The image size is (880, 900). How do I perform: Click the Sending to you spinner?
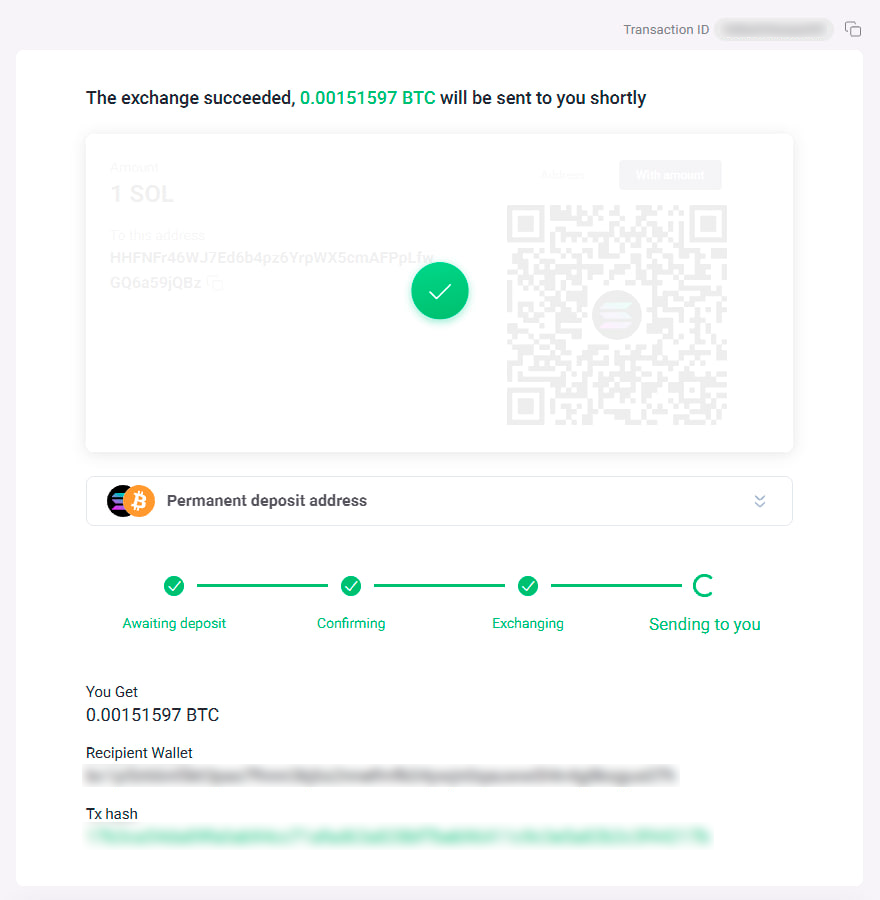[x=703, y=585]
